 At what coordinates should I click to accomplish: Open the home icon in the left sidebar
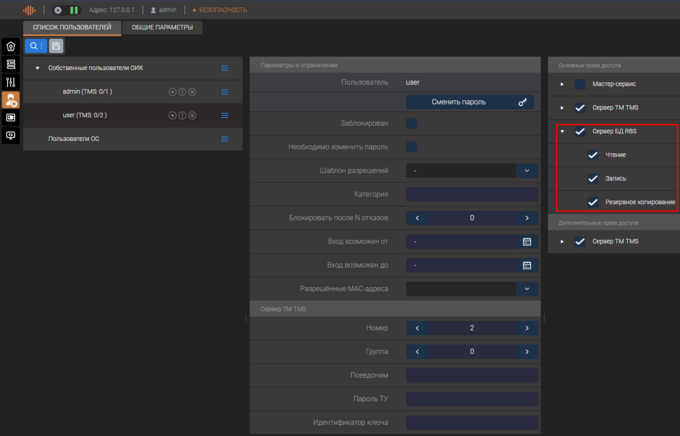click(x=11, y=46)
